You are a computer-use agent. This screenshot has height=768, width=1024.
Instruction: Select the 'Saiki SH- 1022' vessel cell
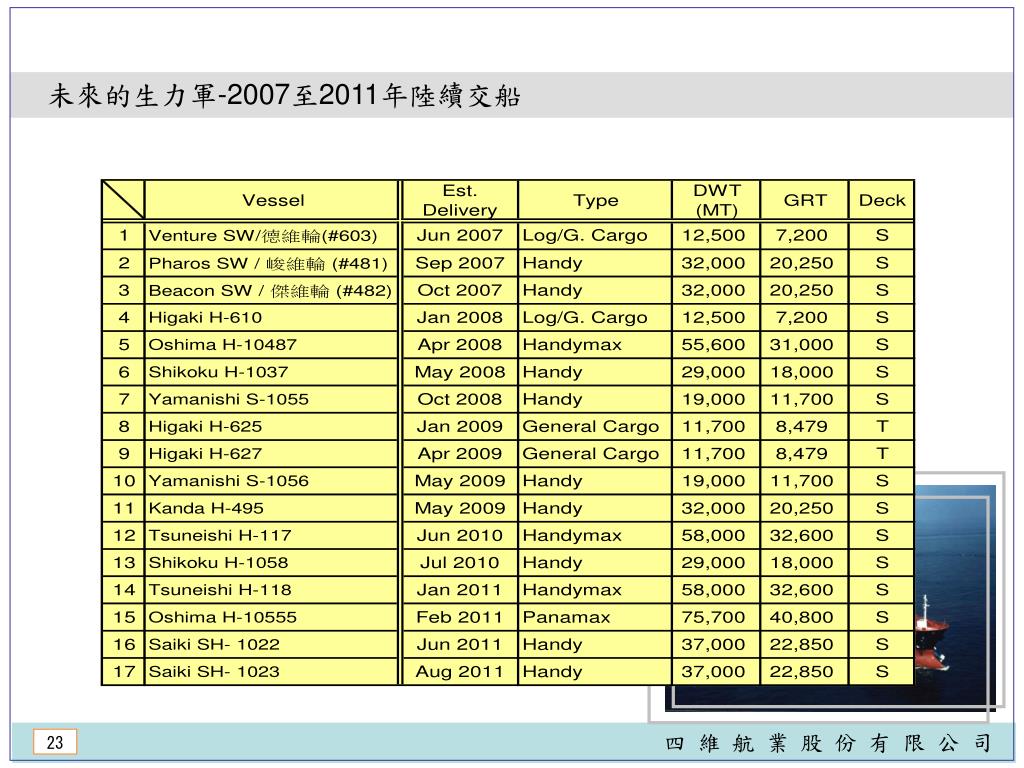point(272,645)
